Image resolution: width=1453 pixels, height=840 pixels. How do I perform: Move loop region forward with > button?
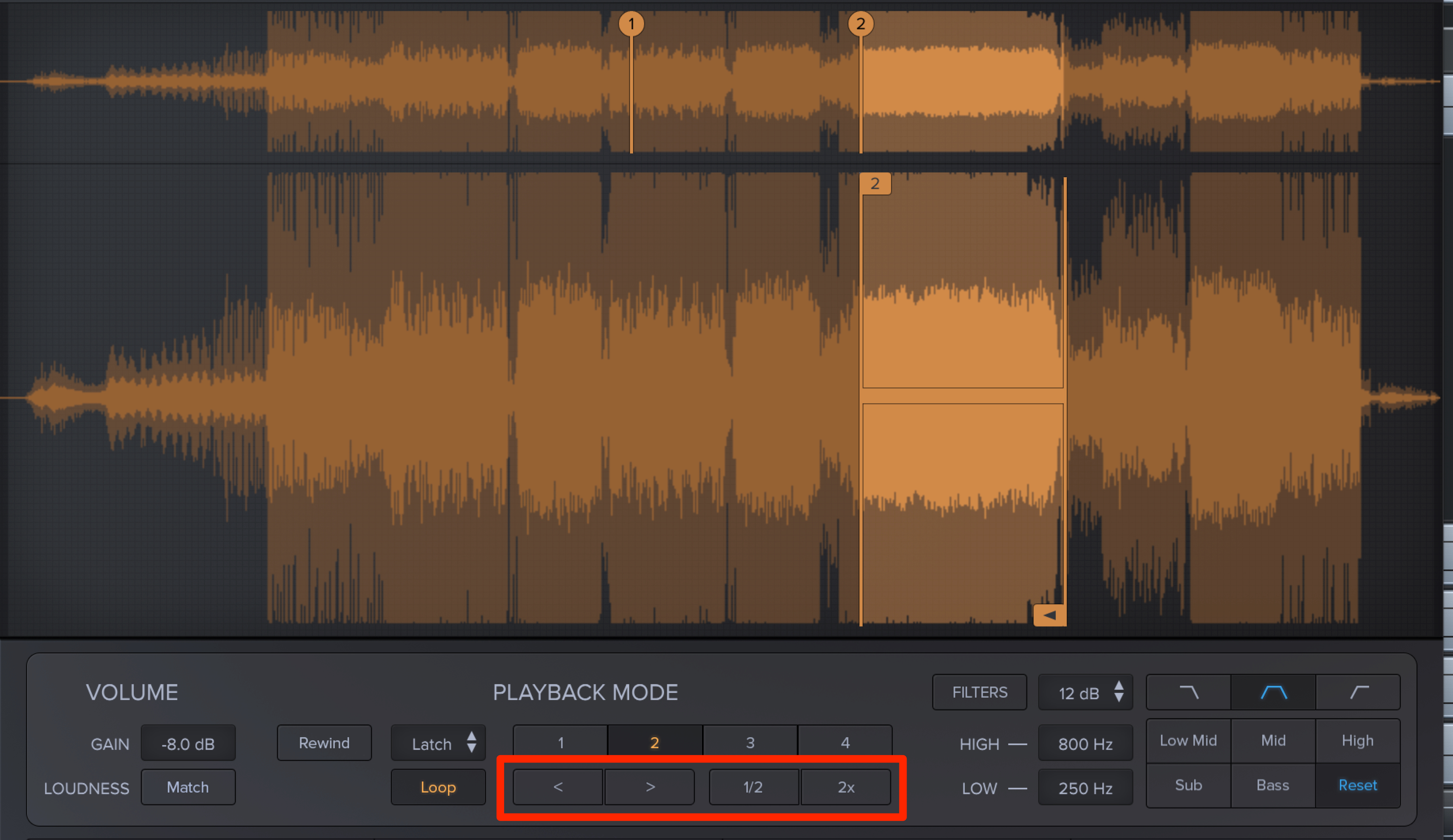pyautogui.click(x=650, y=787)
